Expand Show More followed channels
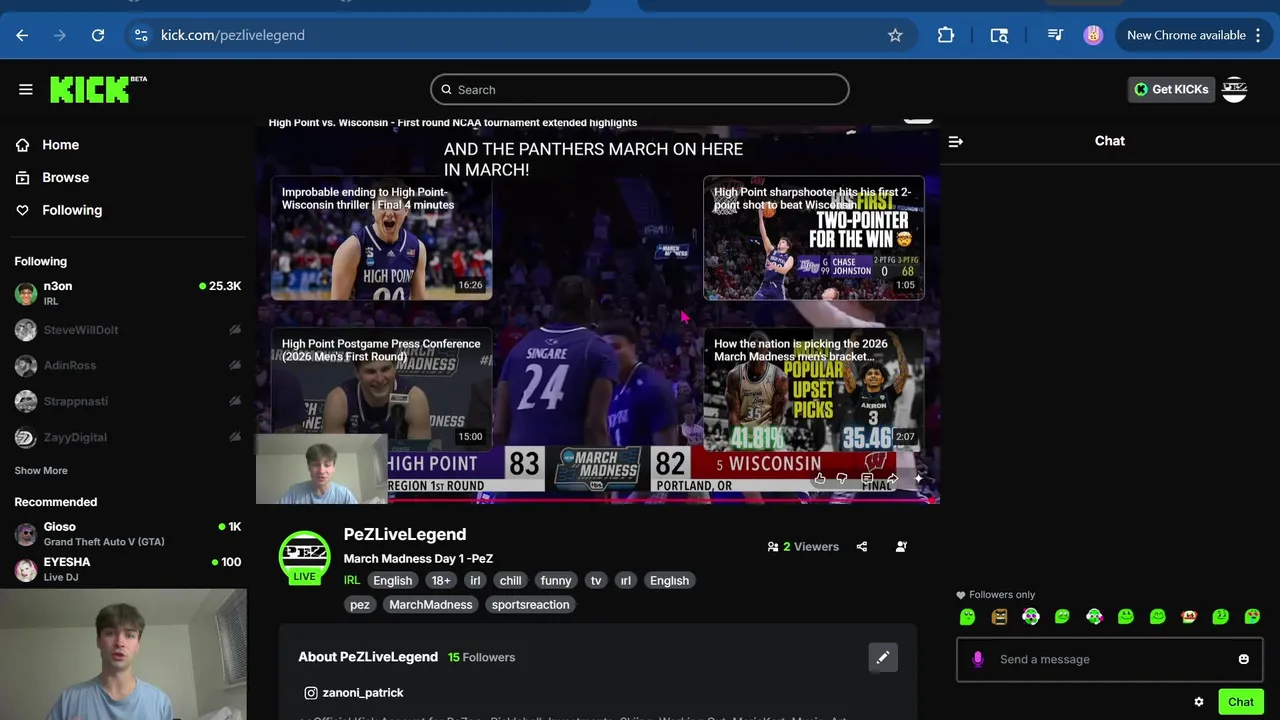The image size is (1280, 720). [41, 470]
